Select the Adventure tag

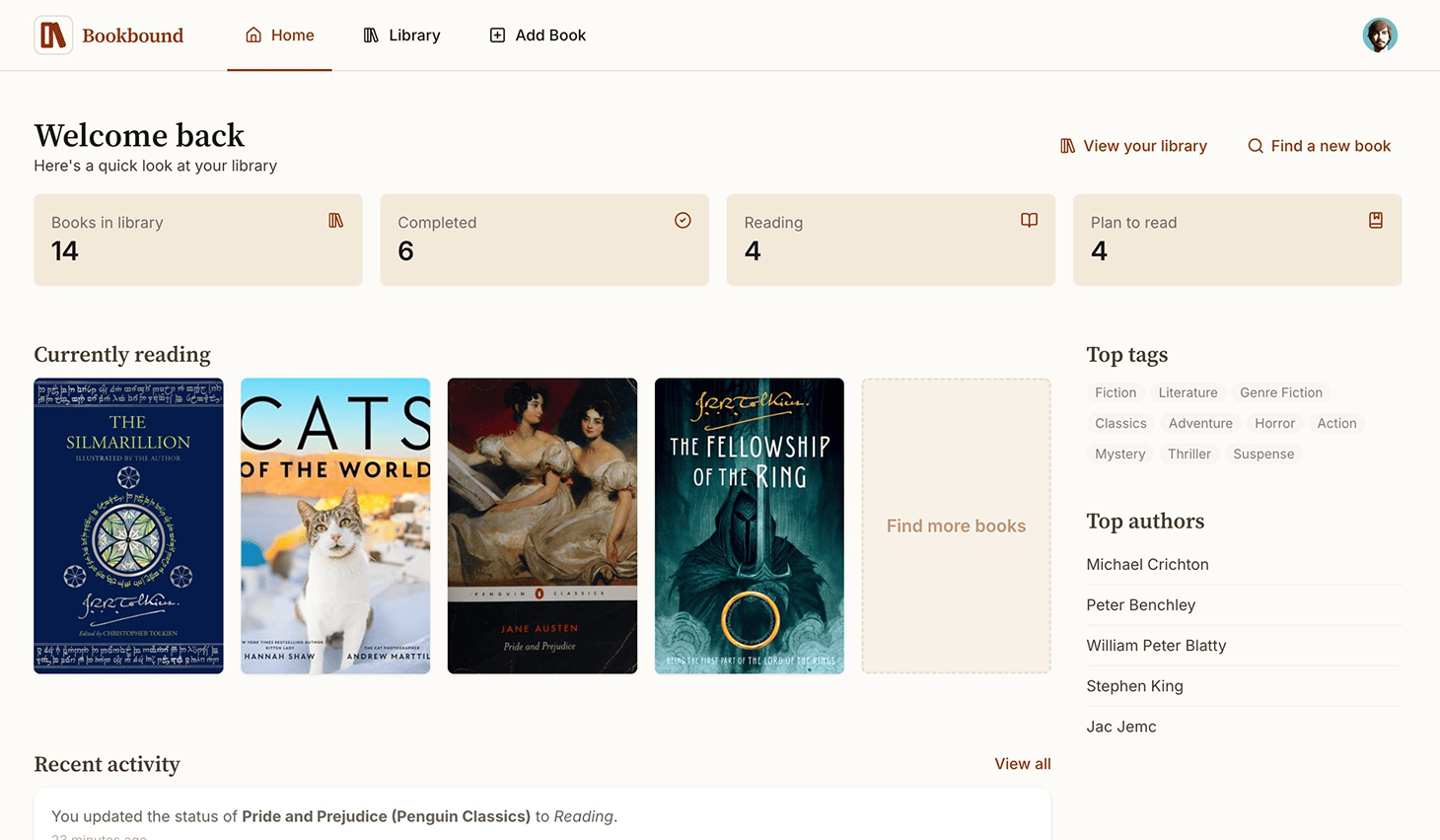pyautogui.click(x=1200, y=423)
